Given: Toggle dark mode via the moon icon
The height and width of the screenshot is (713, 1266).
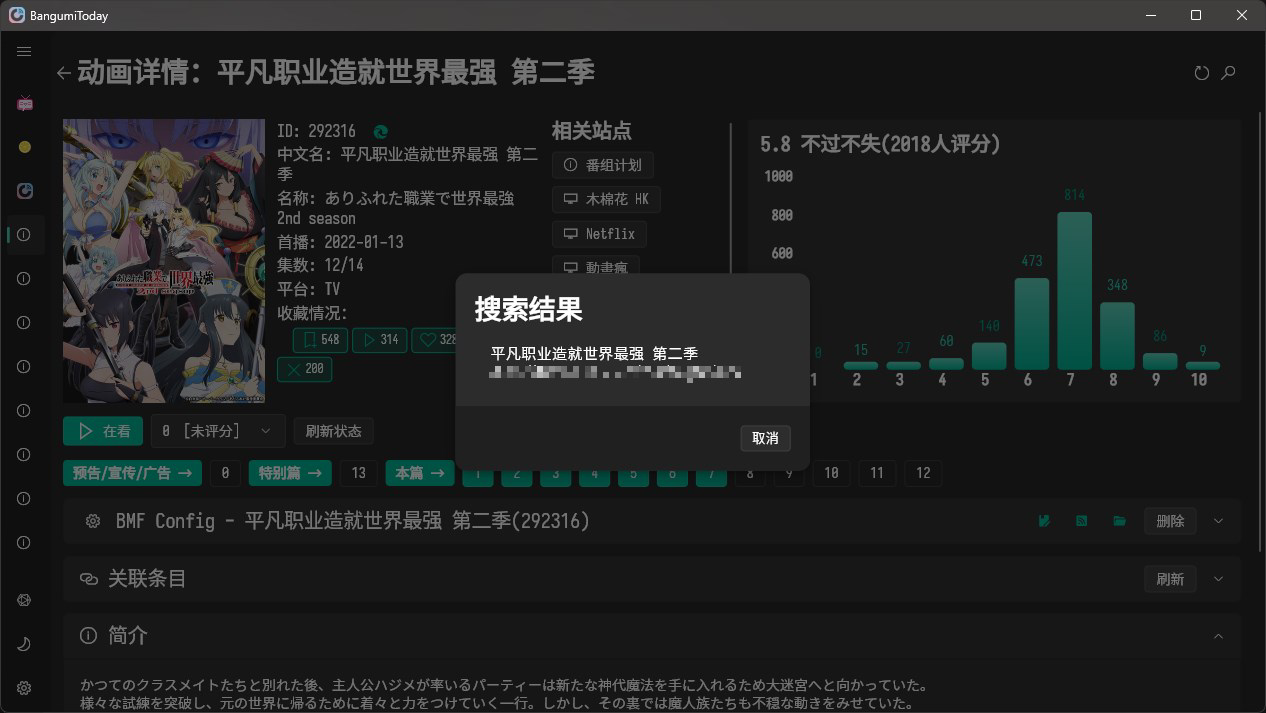Looking at the screenshot, I should click(x=24, y=644).
